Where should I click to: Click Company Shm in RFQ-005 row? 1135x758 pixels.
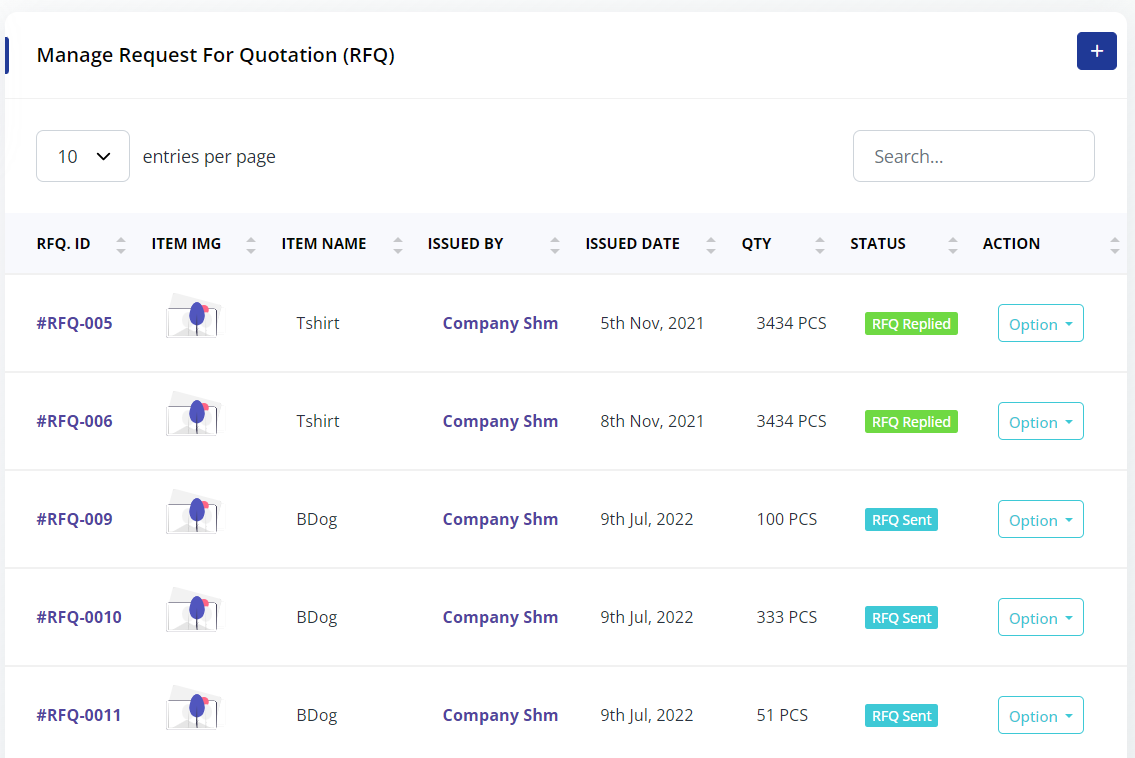click(500, 323)
